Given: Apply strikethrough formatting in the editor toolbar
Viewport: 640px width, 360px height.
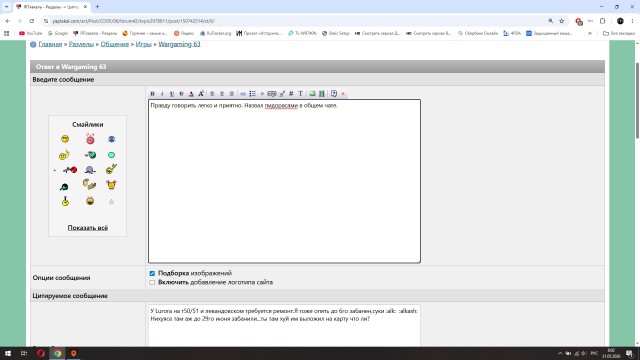Looking at the screenshot, I should (182, 93).
